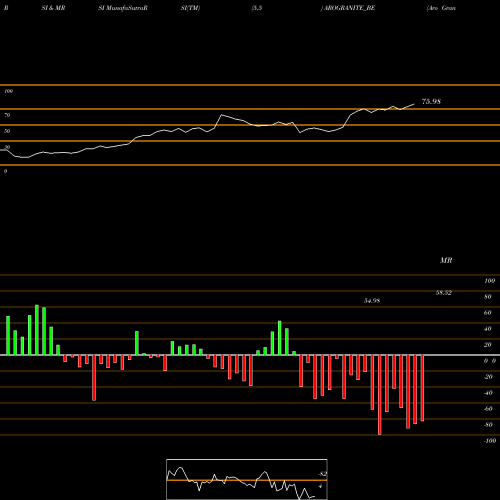This screenshot has height=500, width=500.
Task: Click the MR chart title label
Action: 446,260
